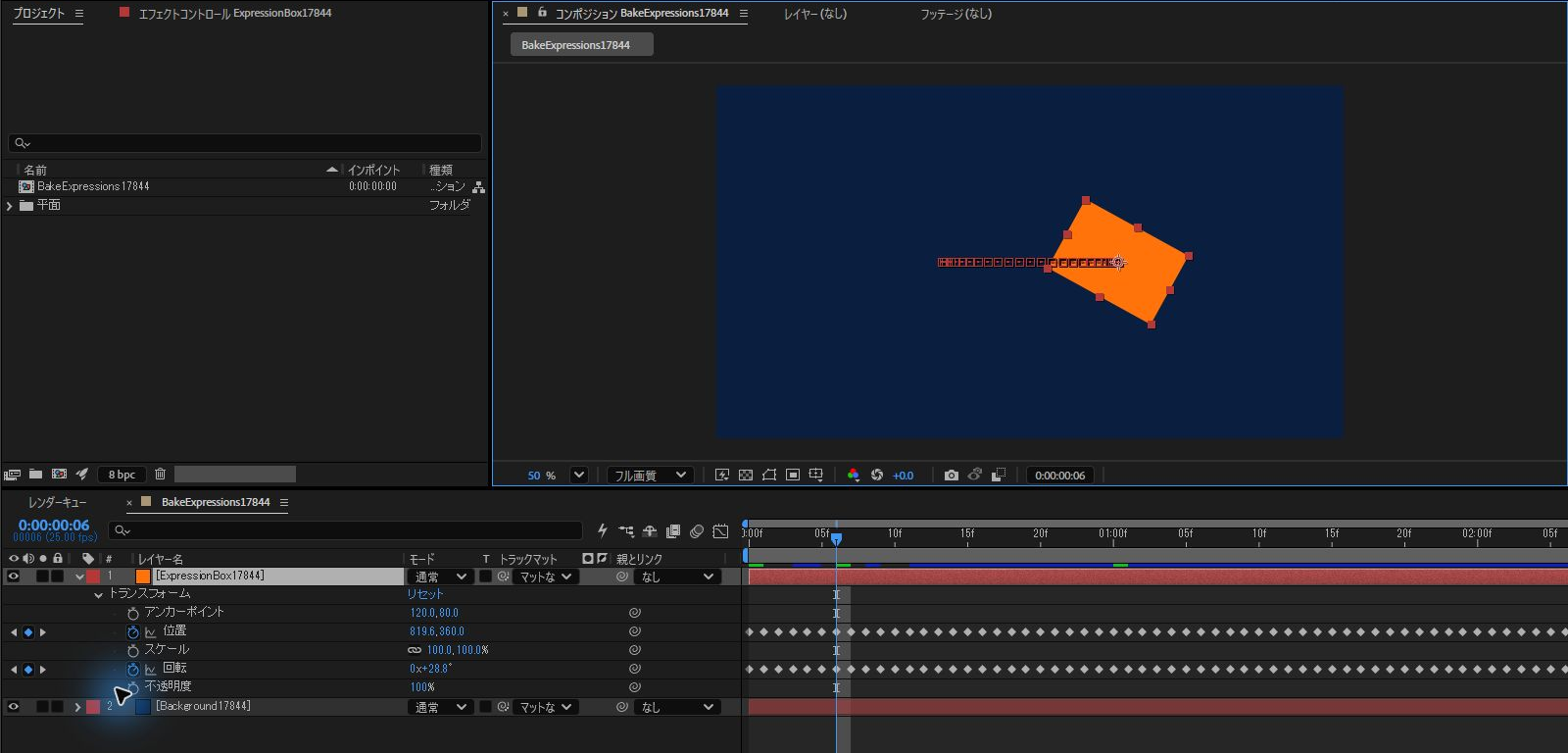Toggle the transparency grid in the viewer

[x=746, y=476]
